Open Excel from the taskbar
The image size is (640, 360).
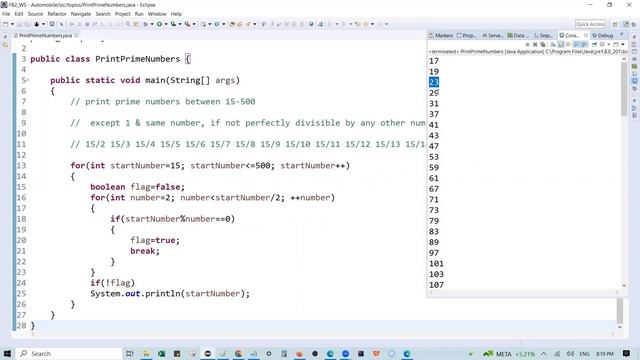click(162, 353)
